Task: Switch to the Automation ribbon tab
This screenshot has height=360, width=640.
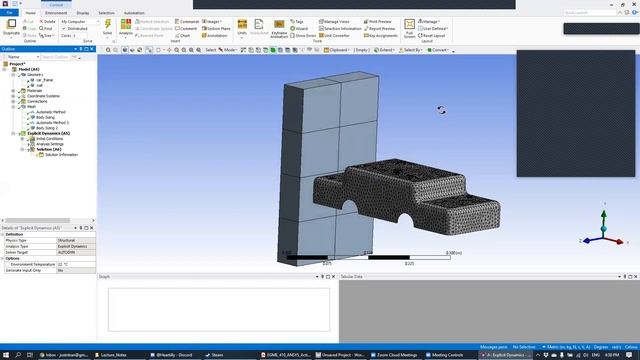Action: click(134, 13)
